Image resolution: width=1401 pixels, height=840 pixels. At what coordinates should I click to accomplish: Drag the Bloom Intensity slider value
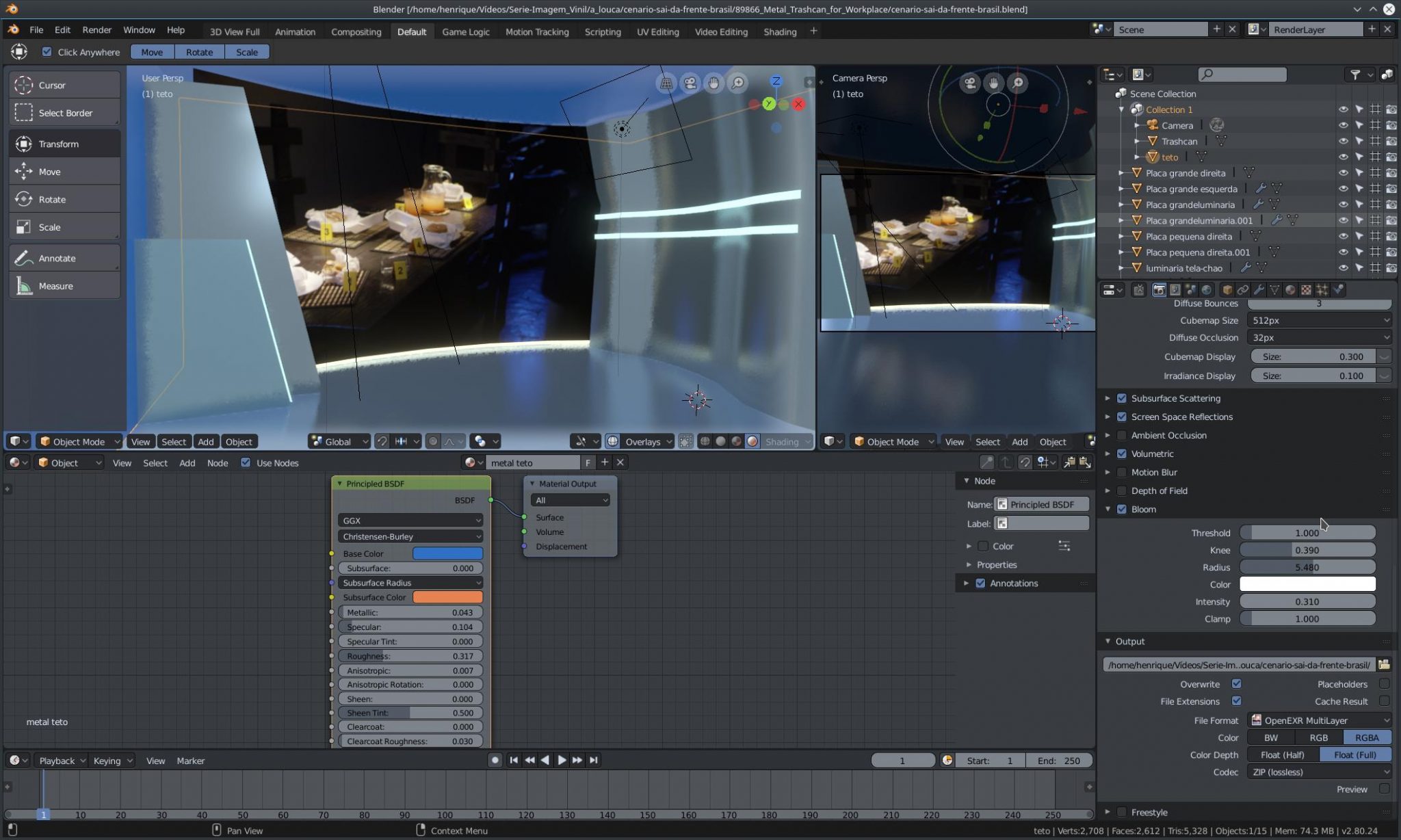click(x=1307, y=601)
